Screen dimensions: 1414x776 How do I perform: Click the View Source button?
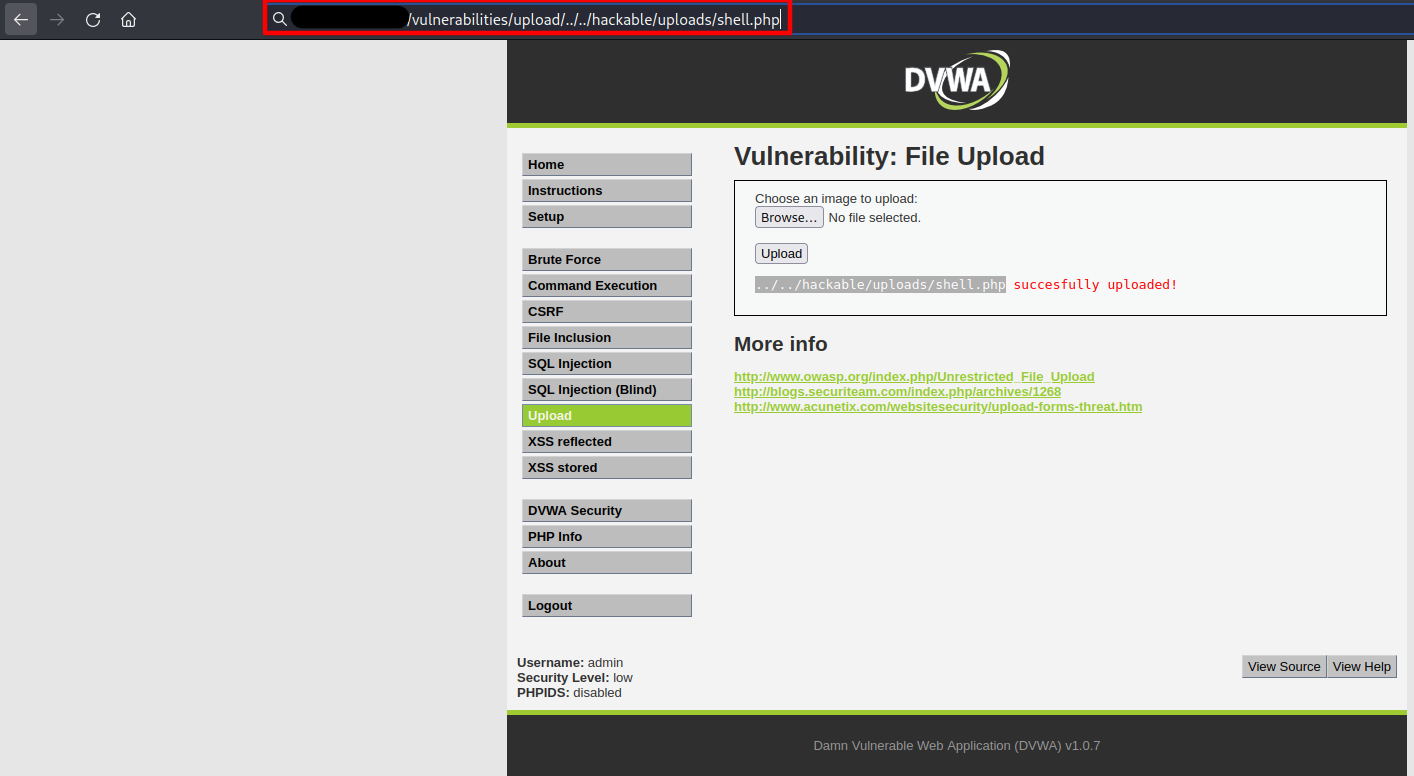[x=1284, y=667]
